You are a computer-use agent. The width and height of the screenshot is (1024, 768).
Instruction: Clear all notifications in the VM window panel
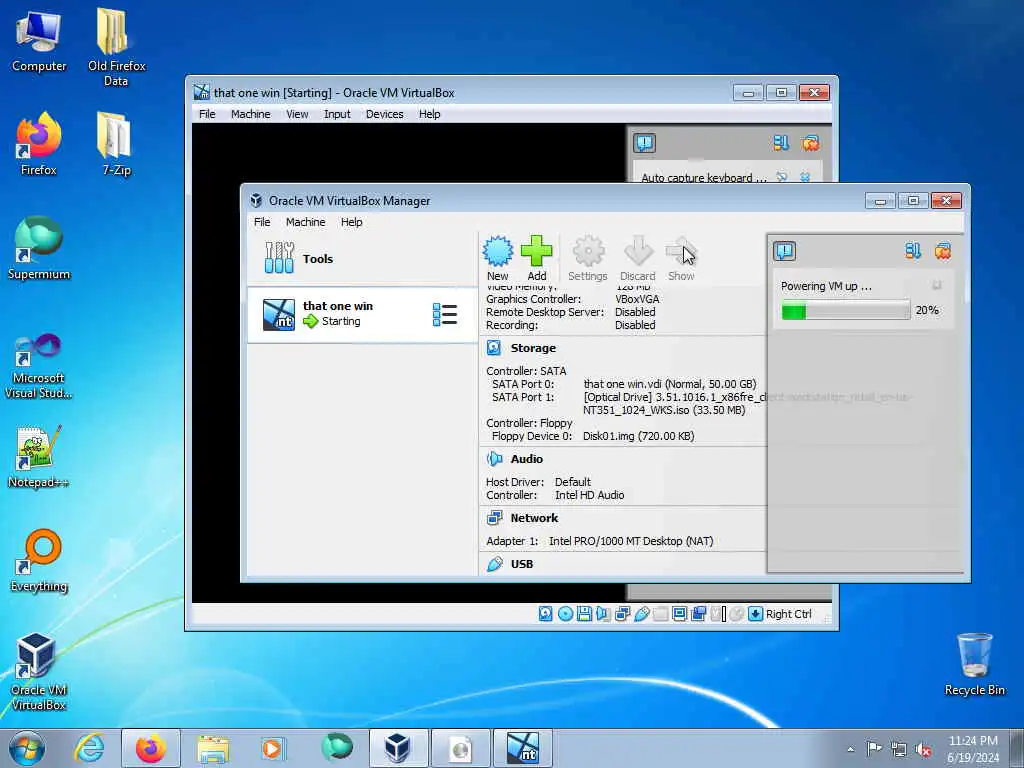point(810,142)
